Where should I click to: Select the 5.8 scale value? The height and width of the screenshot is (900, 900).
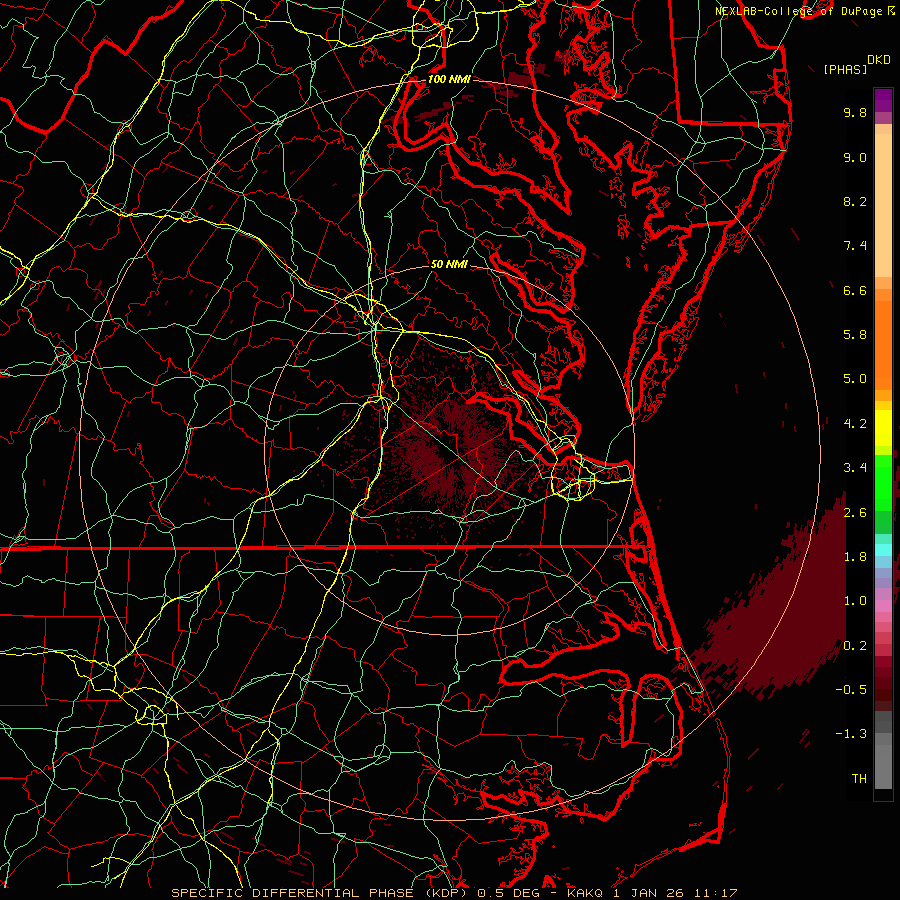855,335
